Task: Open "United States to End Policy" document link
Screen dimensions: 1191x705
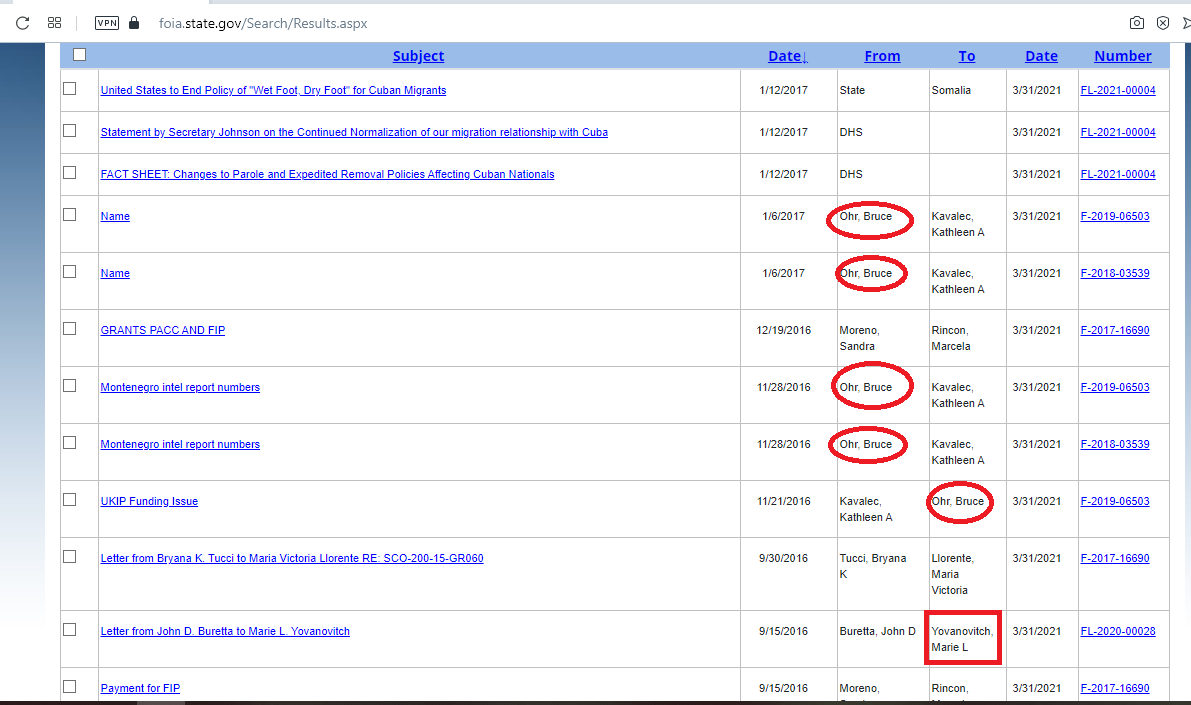Action: [x=273, y=90]
